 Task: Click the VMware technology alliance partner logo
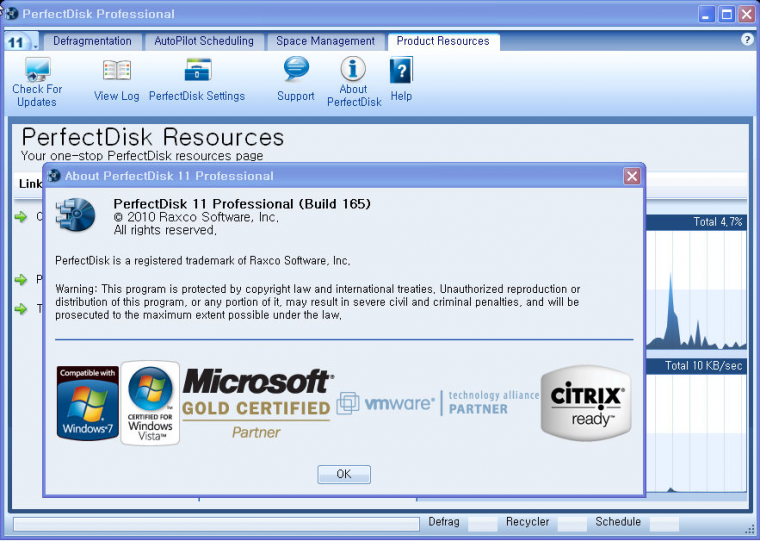(437, 403)
